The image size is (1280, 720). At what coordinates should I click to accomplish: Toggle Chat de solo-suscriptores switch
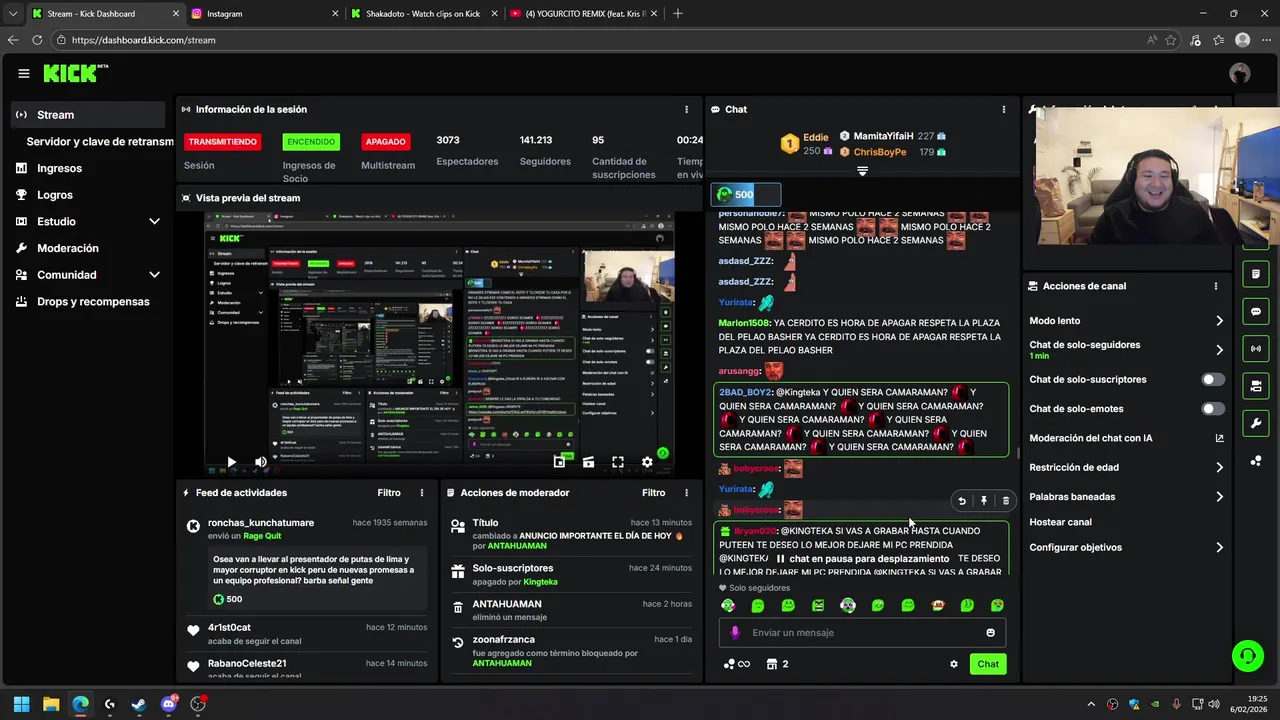pyautogui.click(x=1213, y=380)
